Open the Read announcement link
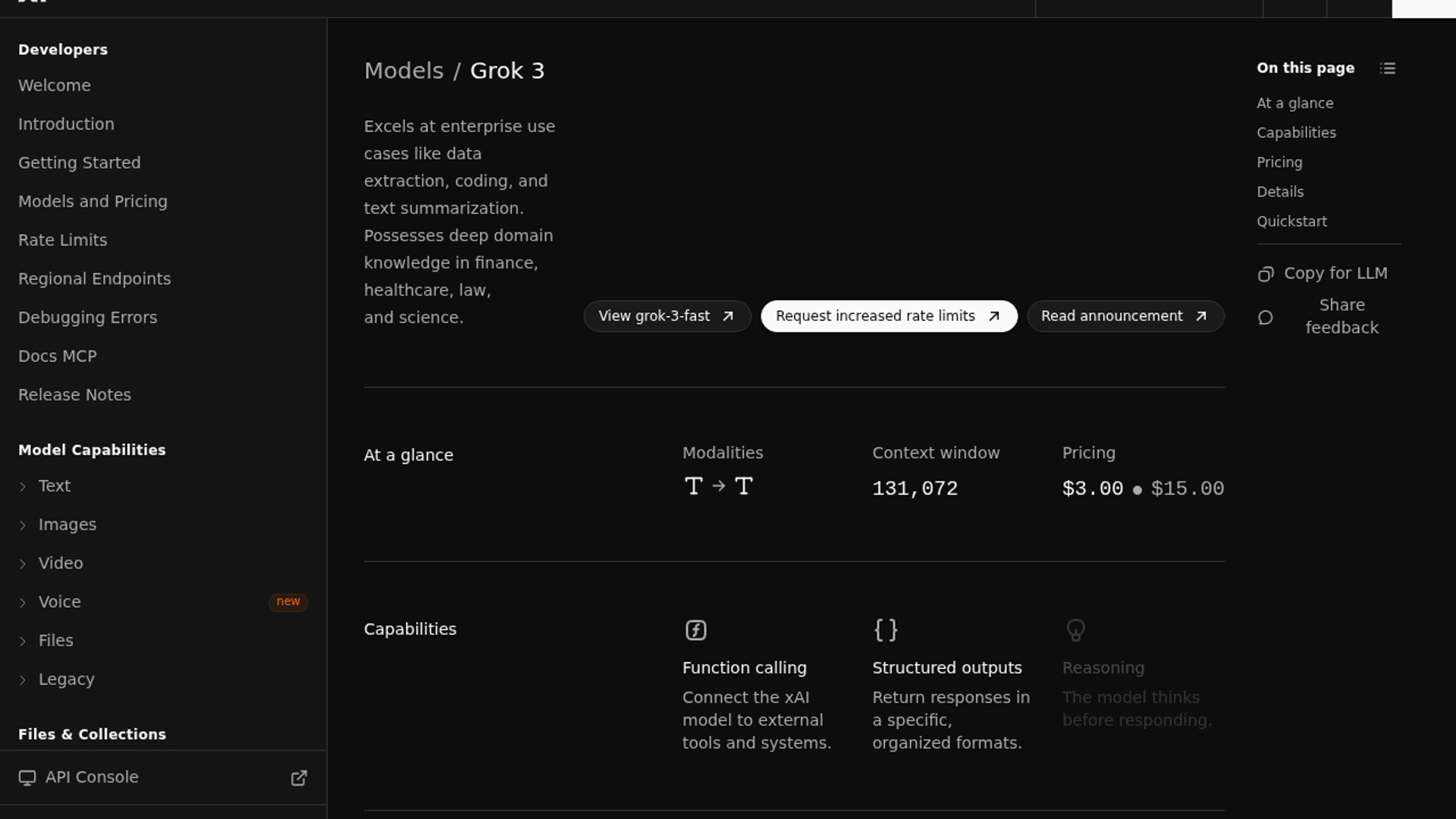1456x819 pixels. 1125,316
